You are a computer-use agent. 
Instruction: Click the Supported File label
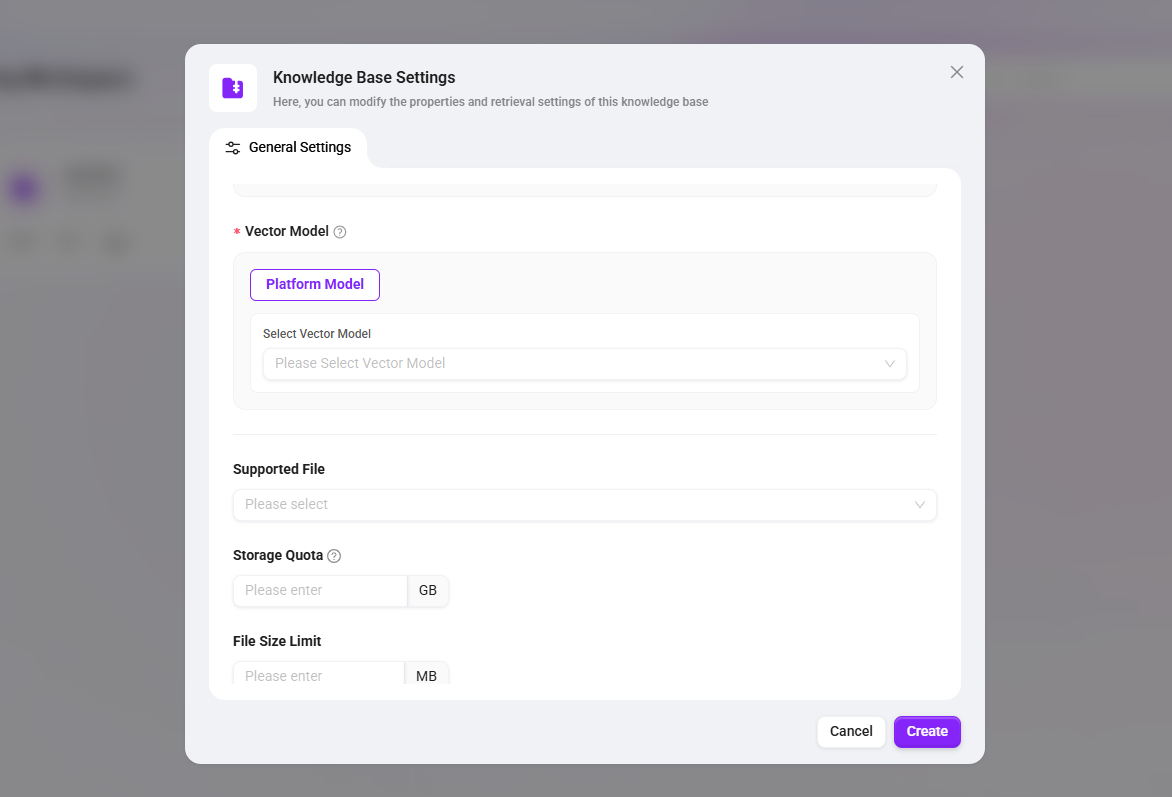[x=279, y=470]
